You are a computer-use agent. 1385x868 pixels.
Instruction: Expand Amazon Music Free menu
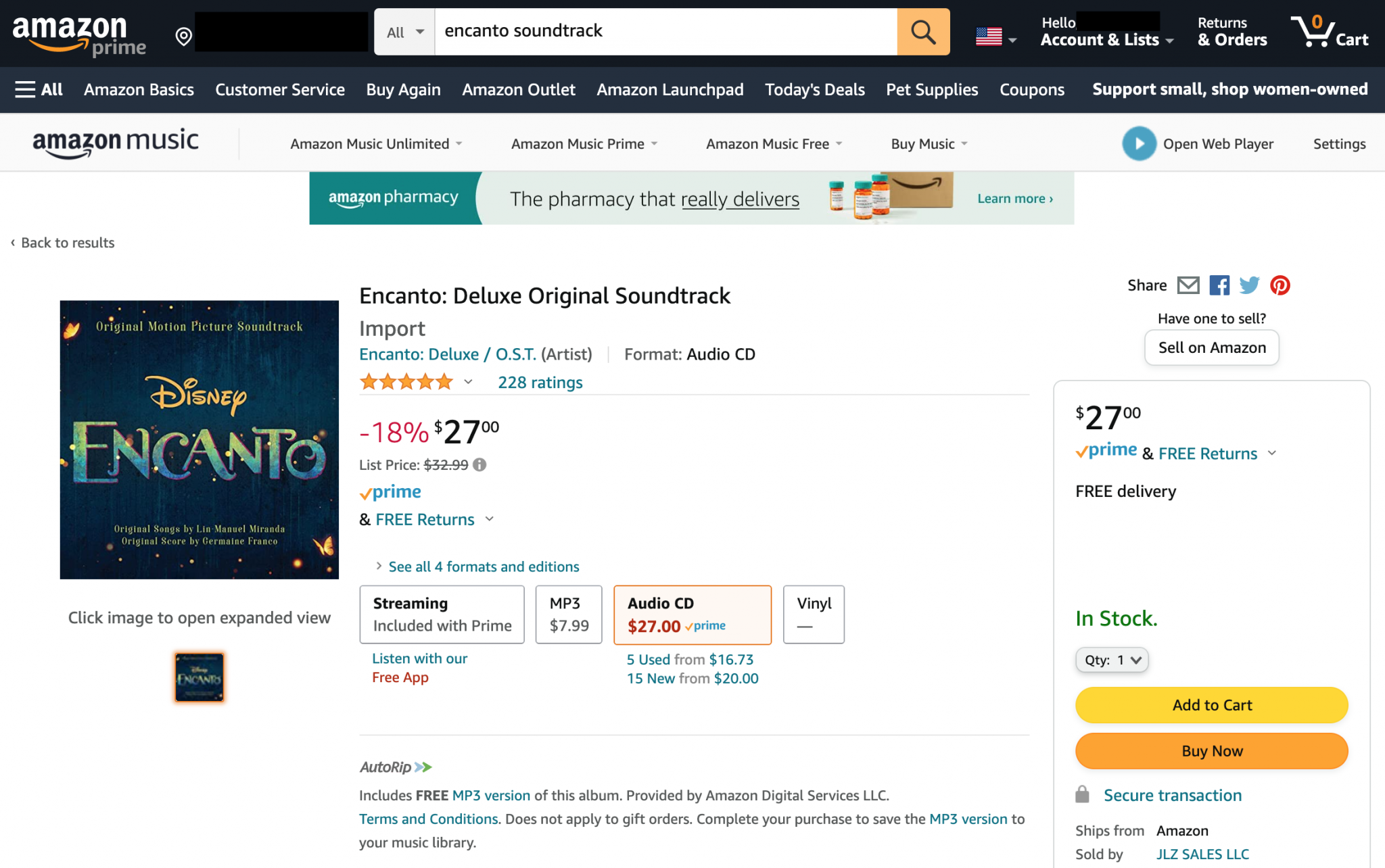tap(774, 143)
